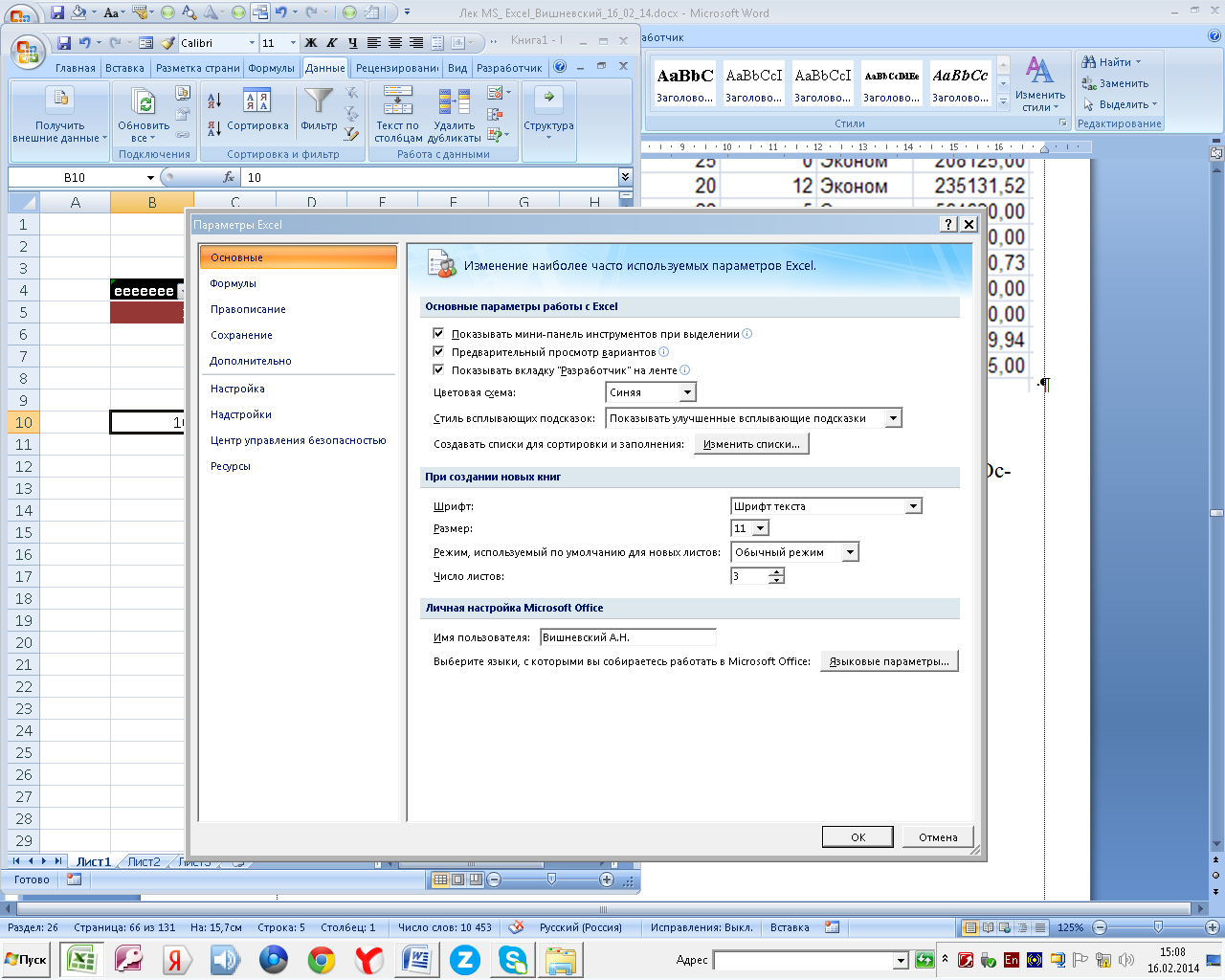Image resolution: width=1225 pixels, height=980 pixels.
Task: Toggle show Разработчик tab checkbox
Action: (x=438, y=370)
